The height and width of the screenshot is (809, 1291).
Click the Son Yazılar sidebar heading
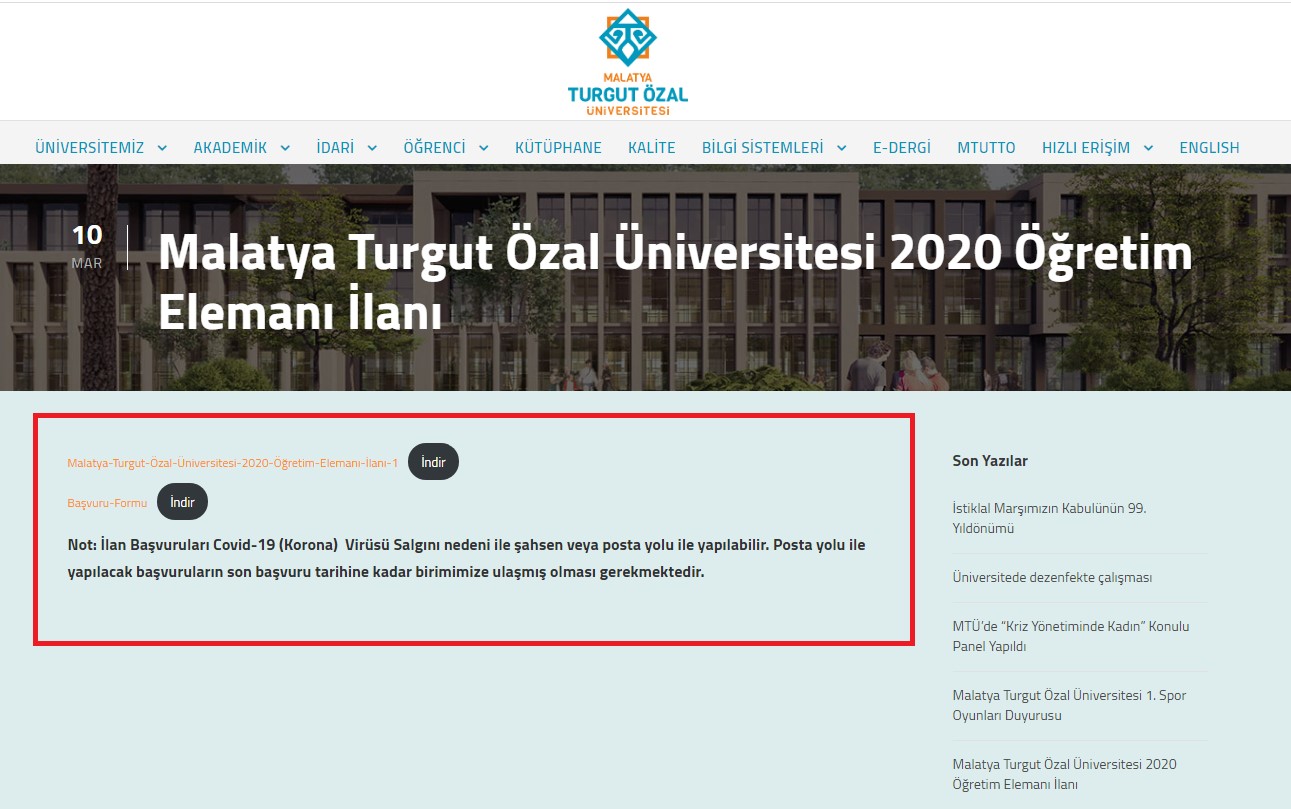(x=990, y=461)
